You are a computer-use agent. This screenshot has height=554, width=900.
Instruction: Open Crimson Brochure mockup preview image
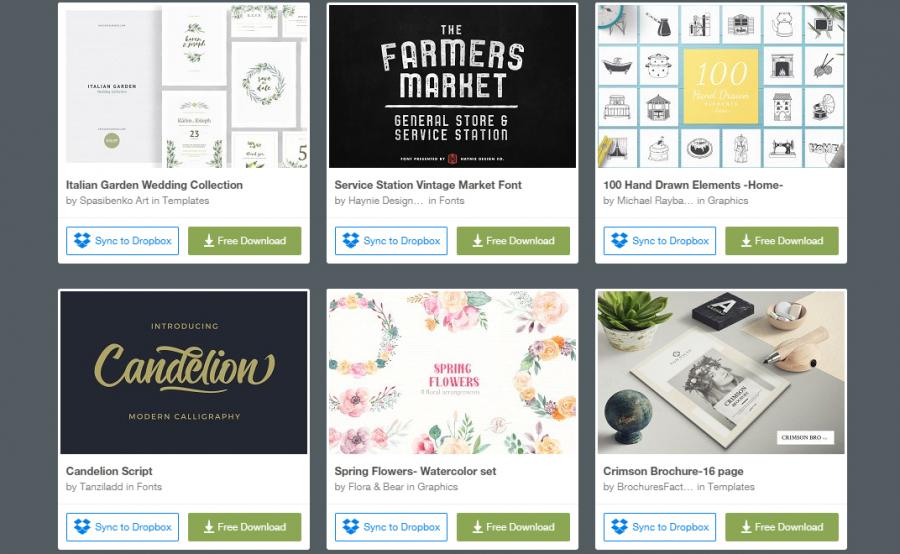point(721,372)
